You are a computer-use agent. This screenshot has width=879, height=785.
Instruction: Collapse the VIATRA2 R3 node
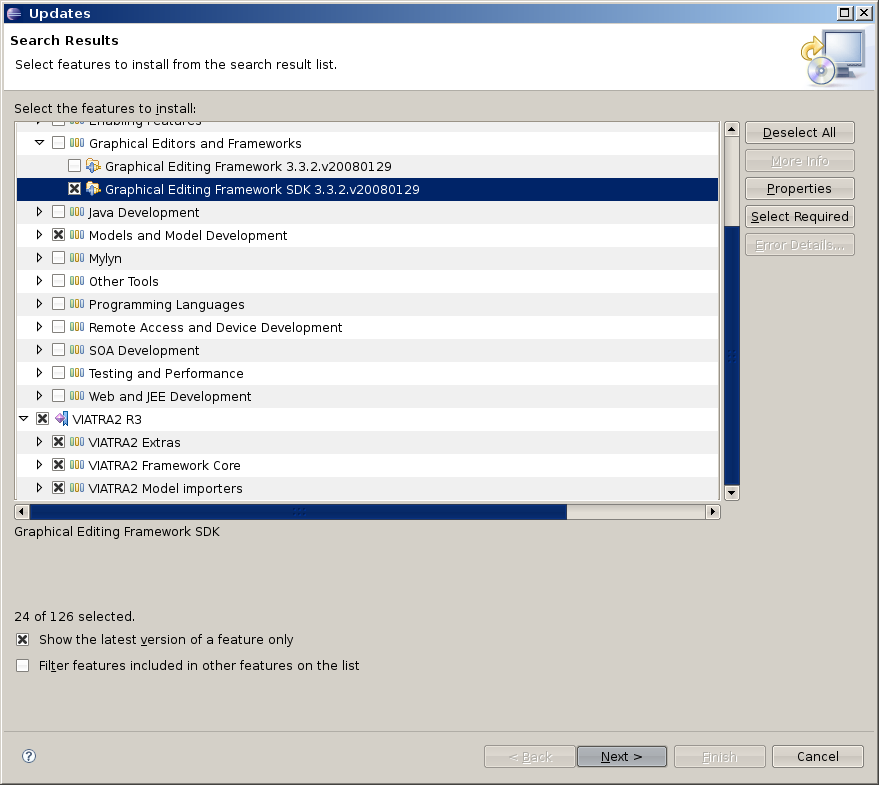24,418
